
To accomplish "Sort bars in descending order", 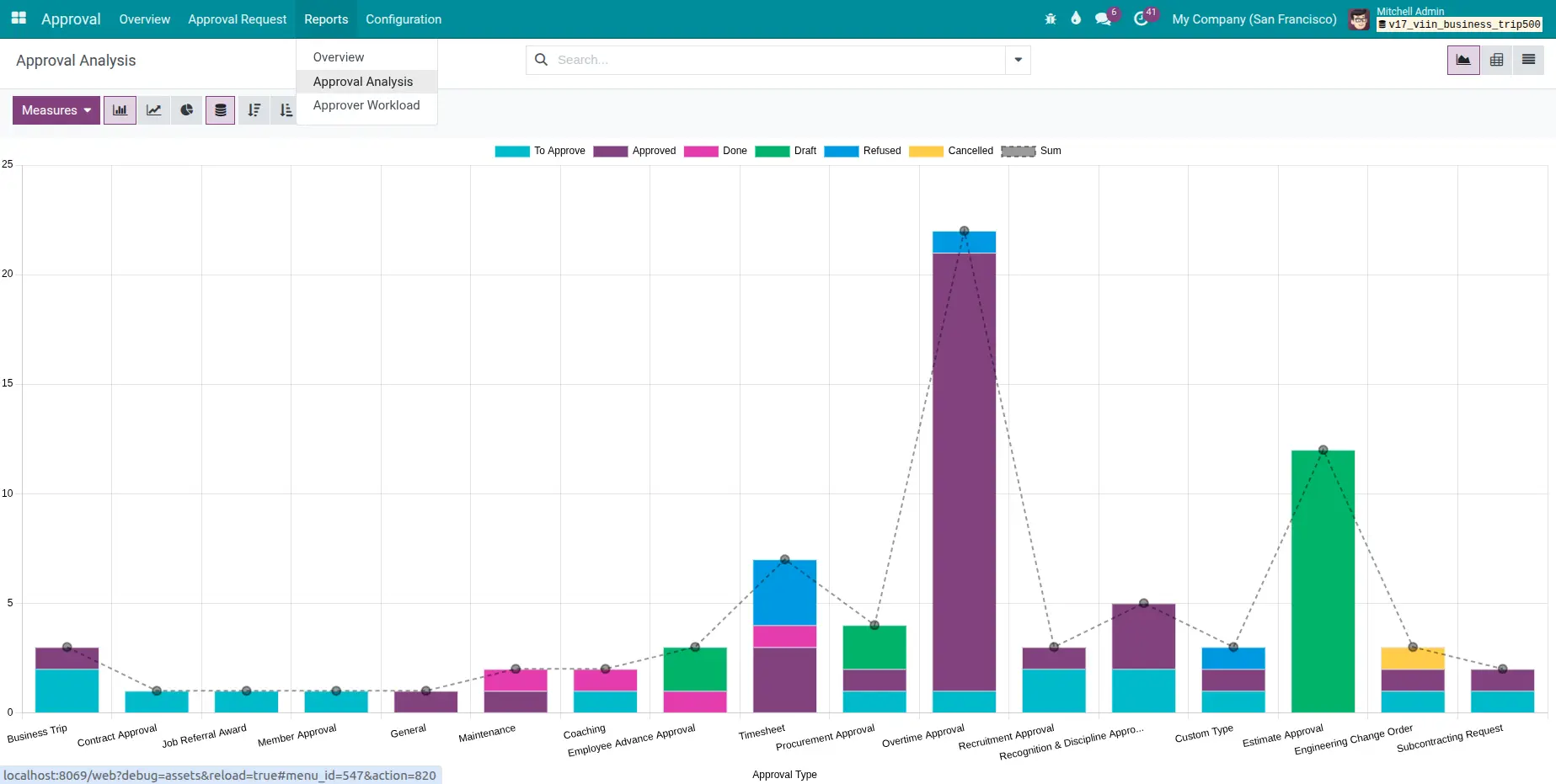I will (254, 110).
